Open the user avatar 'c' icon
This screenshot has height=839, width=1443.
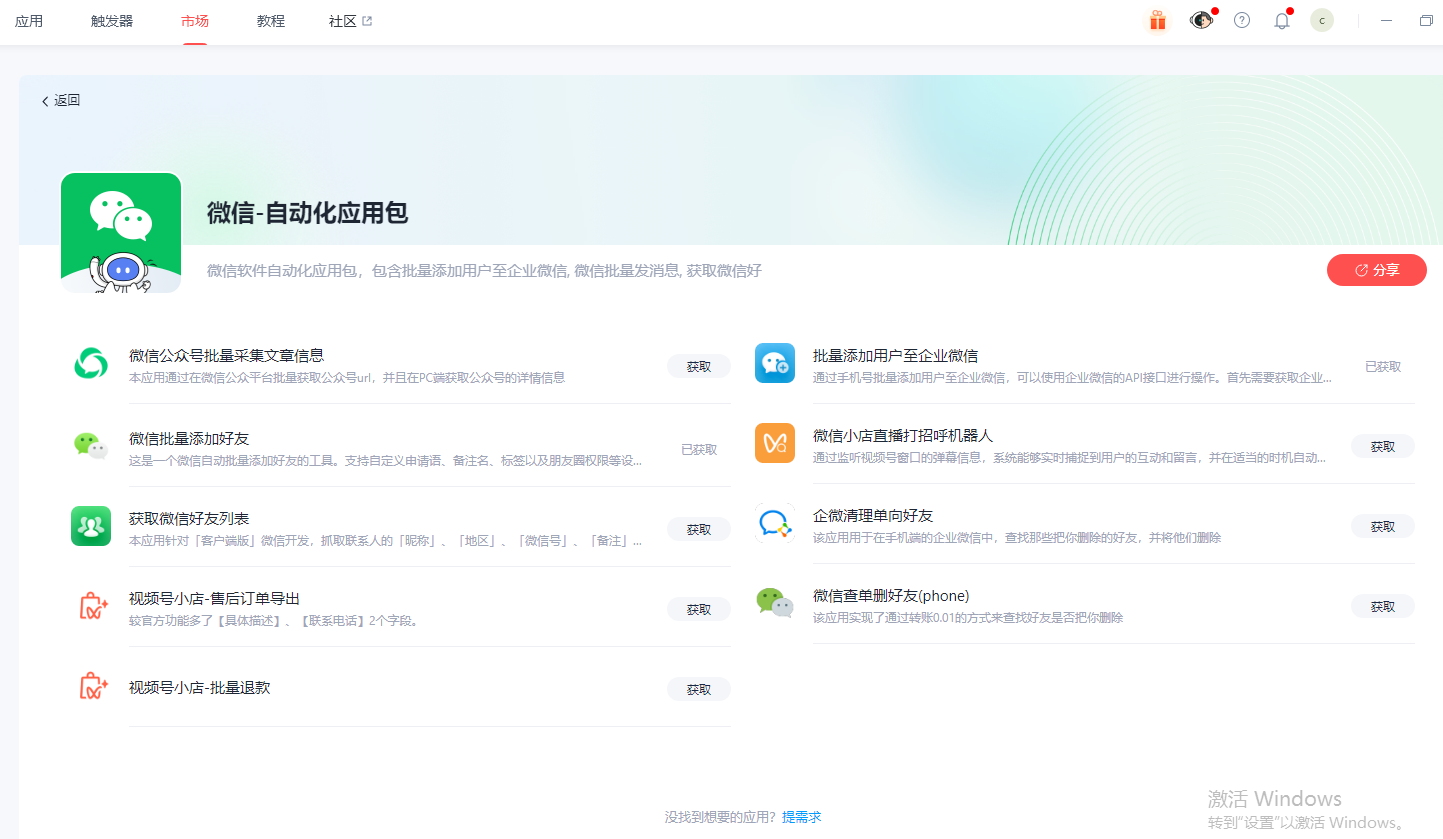point(1322,20)
